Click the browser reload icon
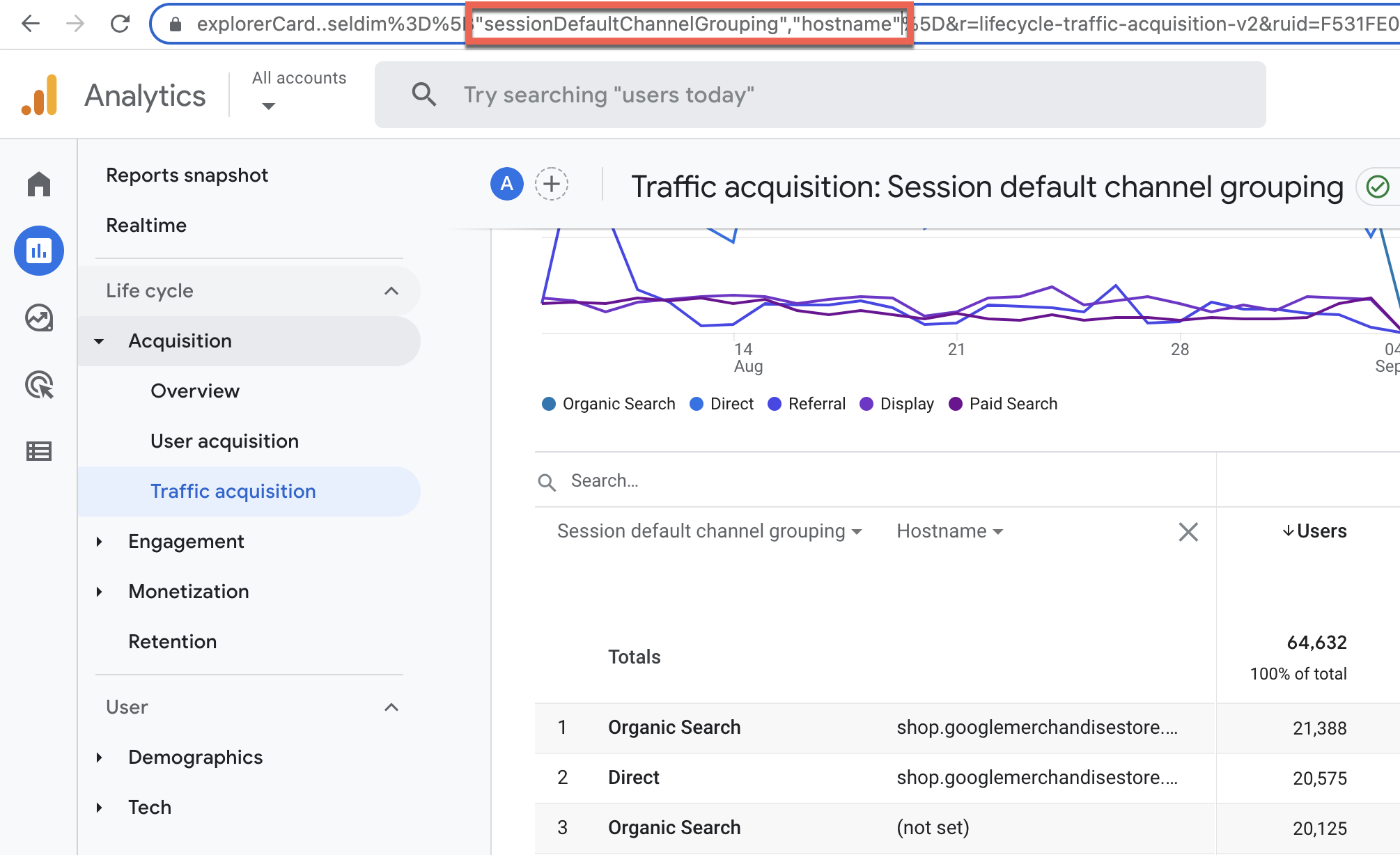The image size is (1400, 855). click(120, 24)
